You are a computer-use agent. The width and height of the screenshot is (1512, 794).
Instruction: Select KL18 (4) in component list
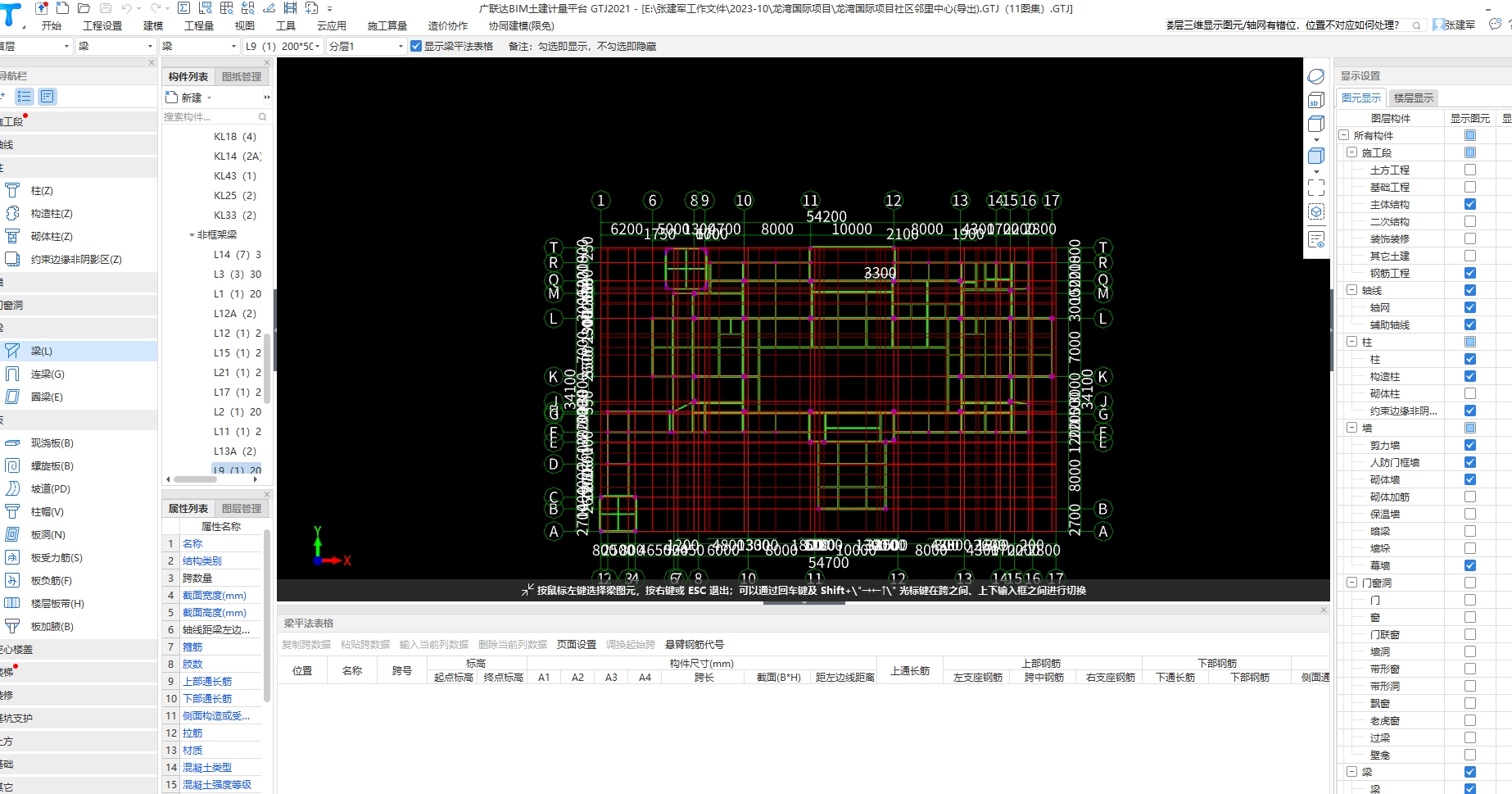(235, 137)
